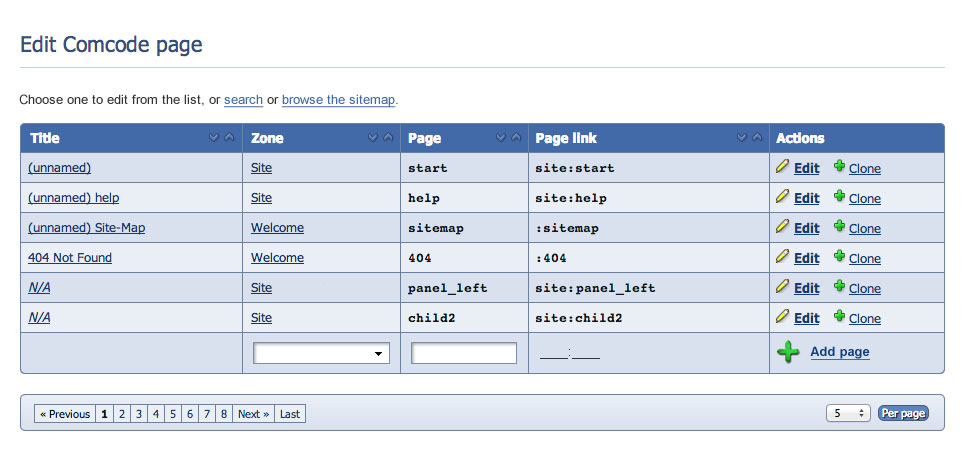Sort Title column descending arrow
The width and height of the screenshot is (965, 464).
(214, 138)
